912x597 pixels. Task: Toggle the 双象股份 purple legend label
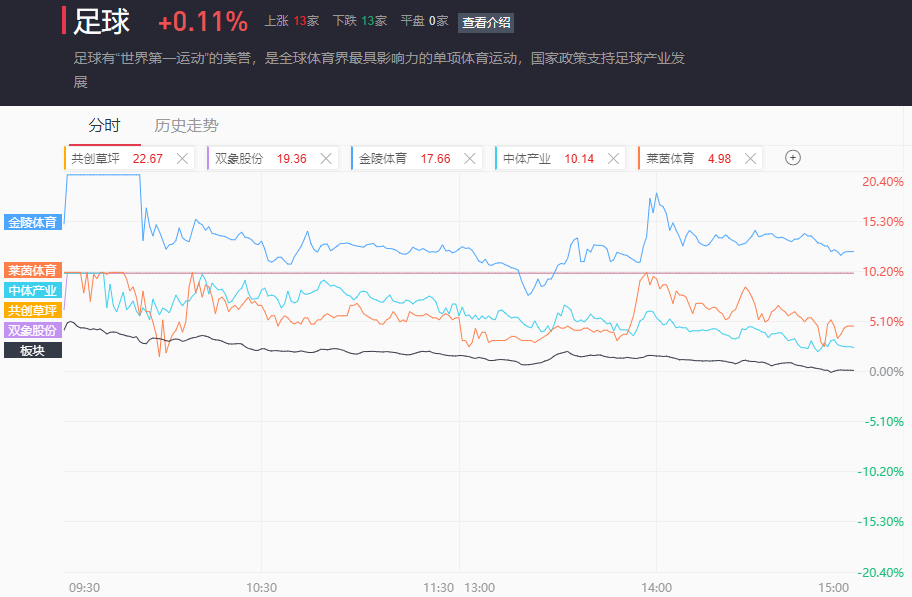coord(33,330)
